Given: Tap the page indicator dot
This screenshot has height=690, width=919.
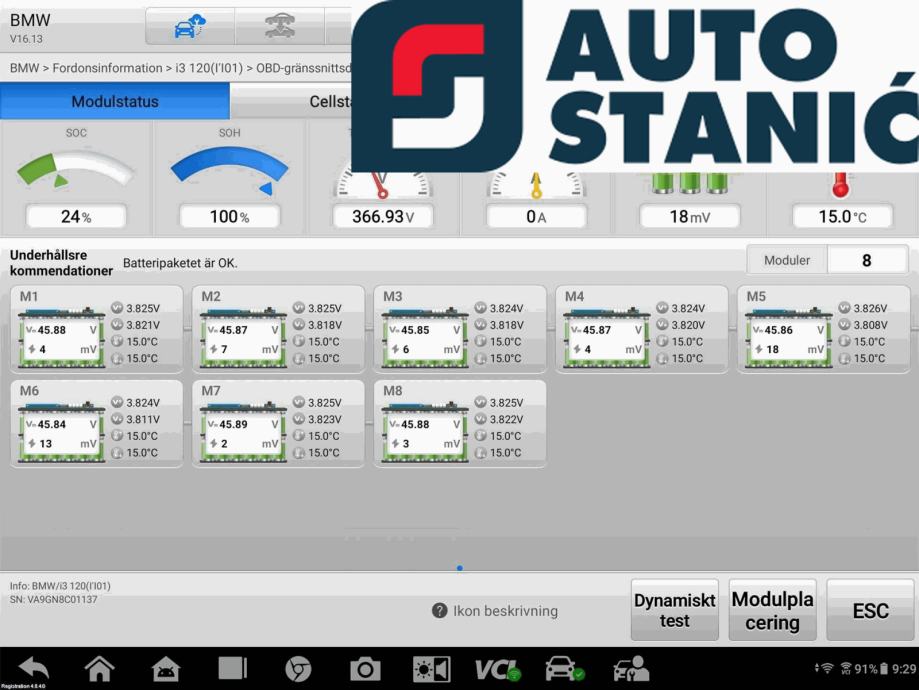Looking at the screenshot, I should 460,567.
